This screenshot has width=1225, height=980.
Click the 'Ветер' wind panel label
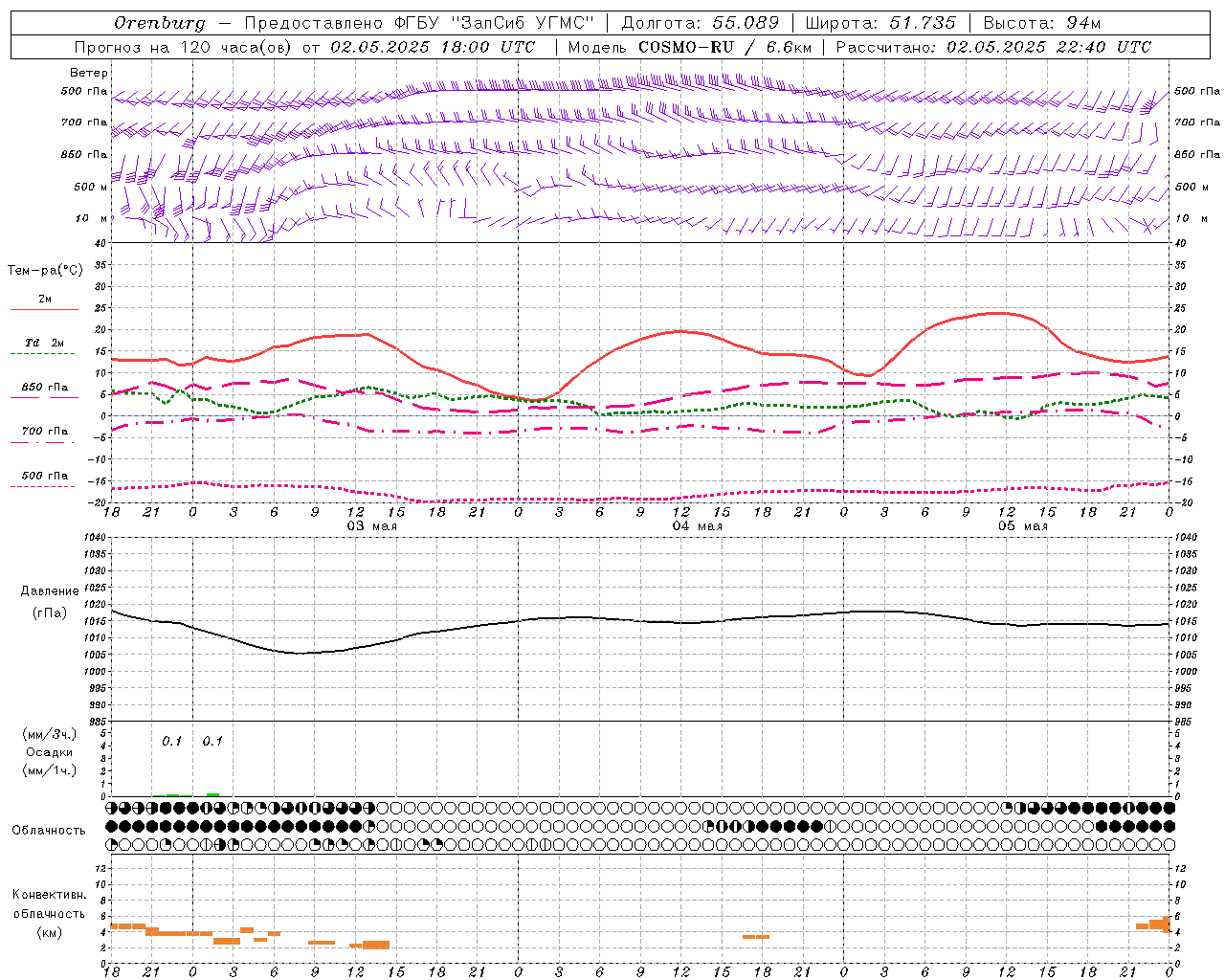click(x=89, y=73)
